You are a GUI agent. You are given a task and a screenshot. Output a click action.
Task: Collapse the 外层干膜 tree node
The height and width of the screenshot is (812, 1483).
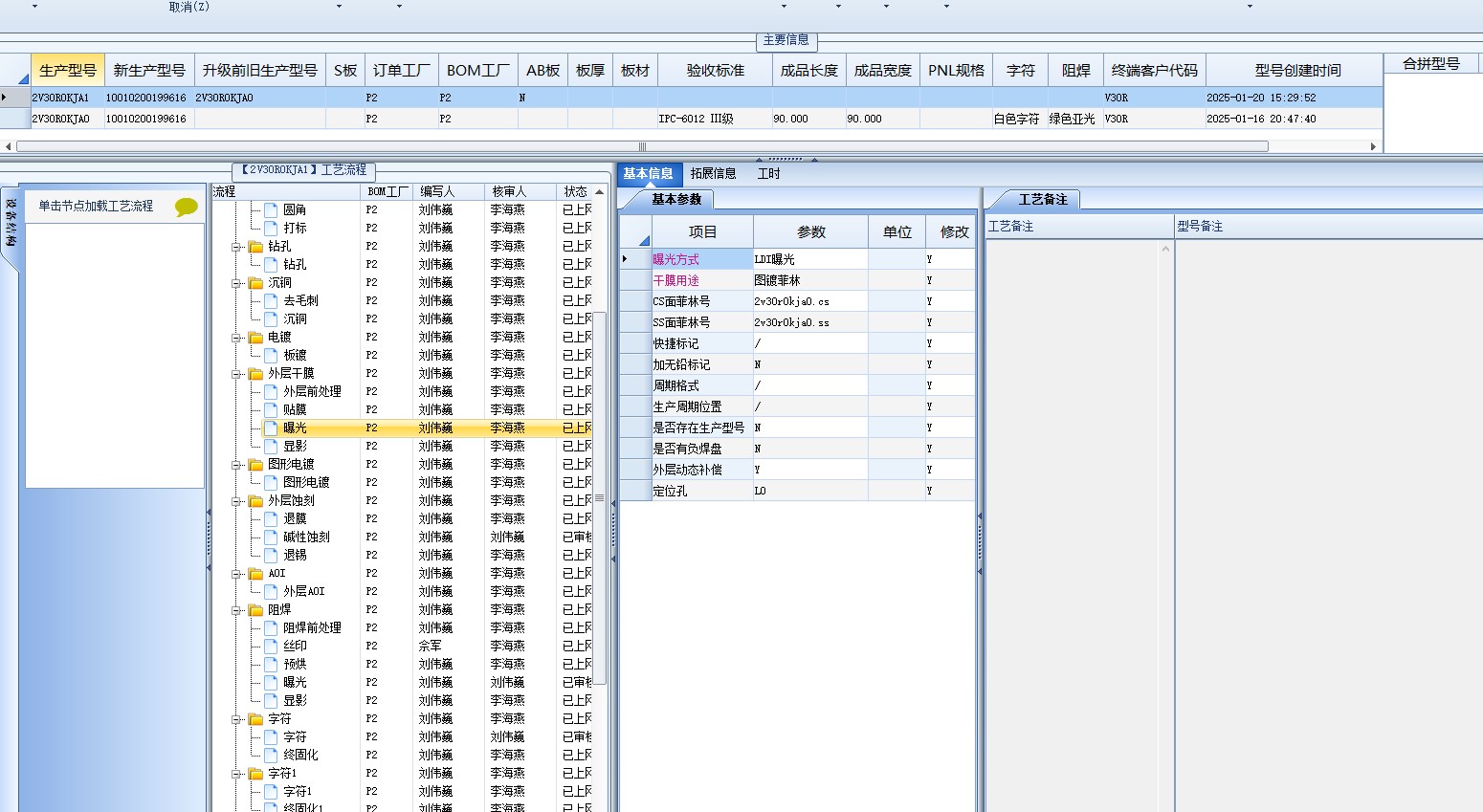pos(236,374)
